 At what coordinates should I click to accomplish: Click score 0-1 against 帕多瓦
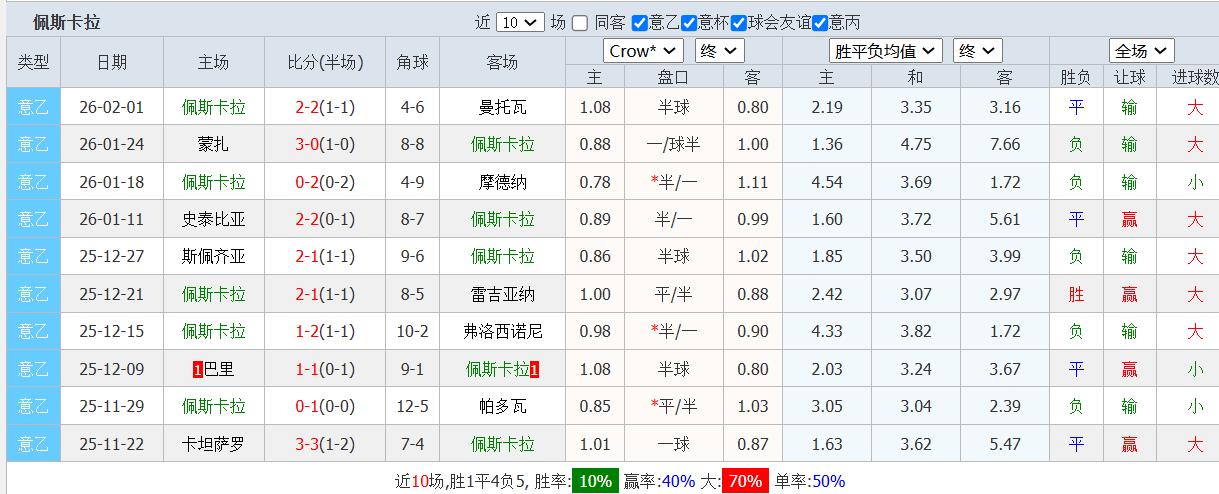(x=307, y=406)
